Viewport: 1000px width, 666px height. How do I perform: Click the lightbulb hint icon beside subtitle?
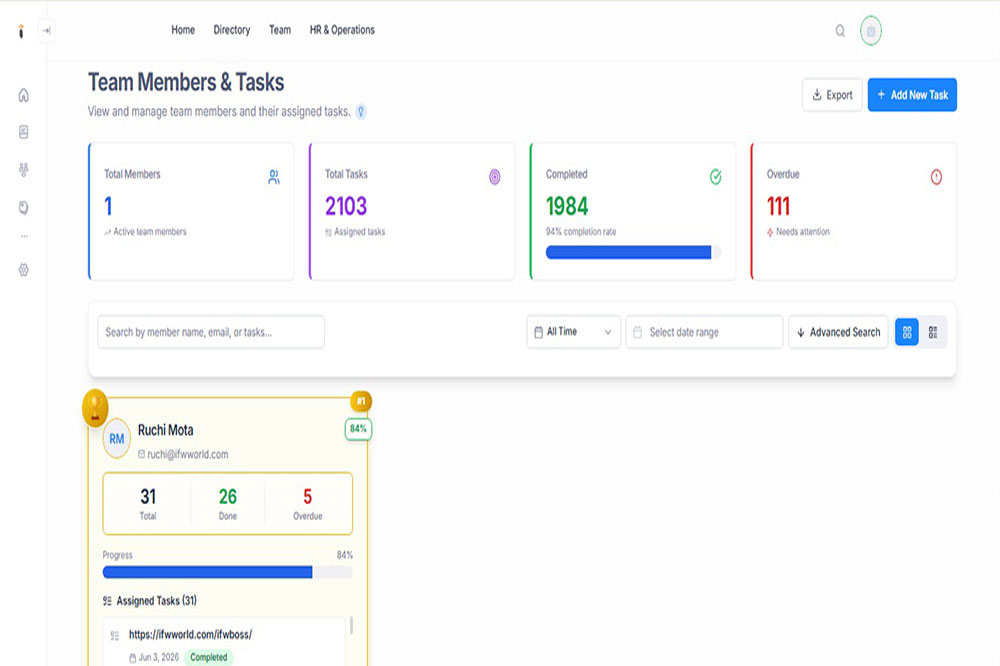pyautogui.click(x=361, y=112)
